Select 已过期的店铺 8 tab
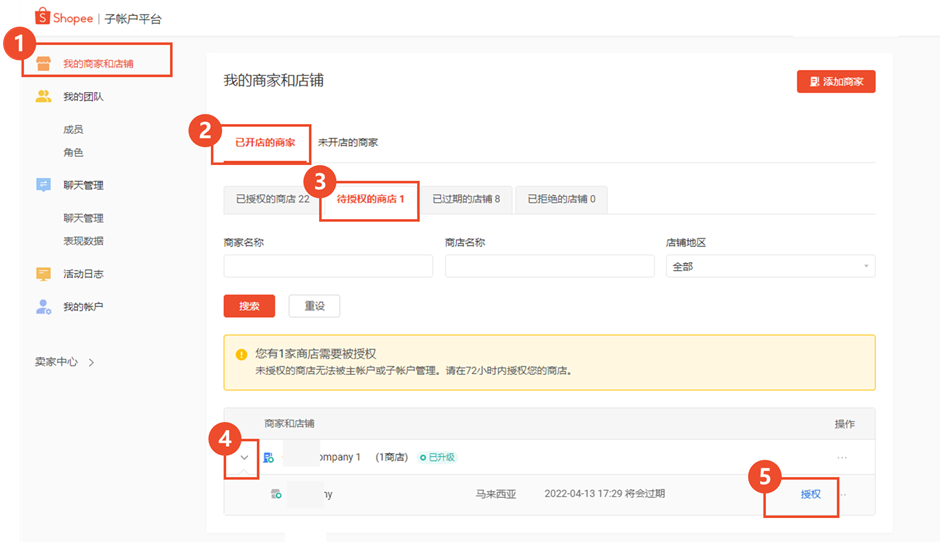 pos(466,199)
